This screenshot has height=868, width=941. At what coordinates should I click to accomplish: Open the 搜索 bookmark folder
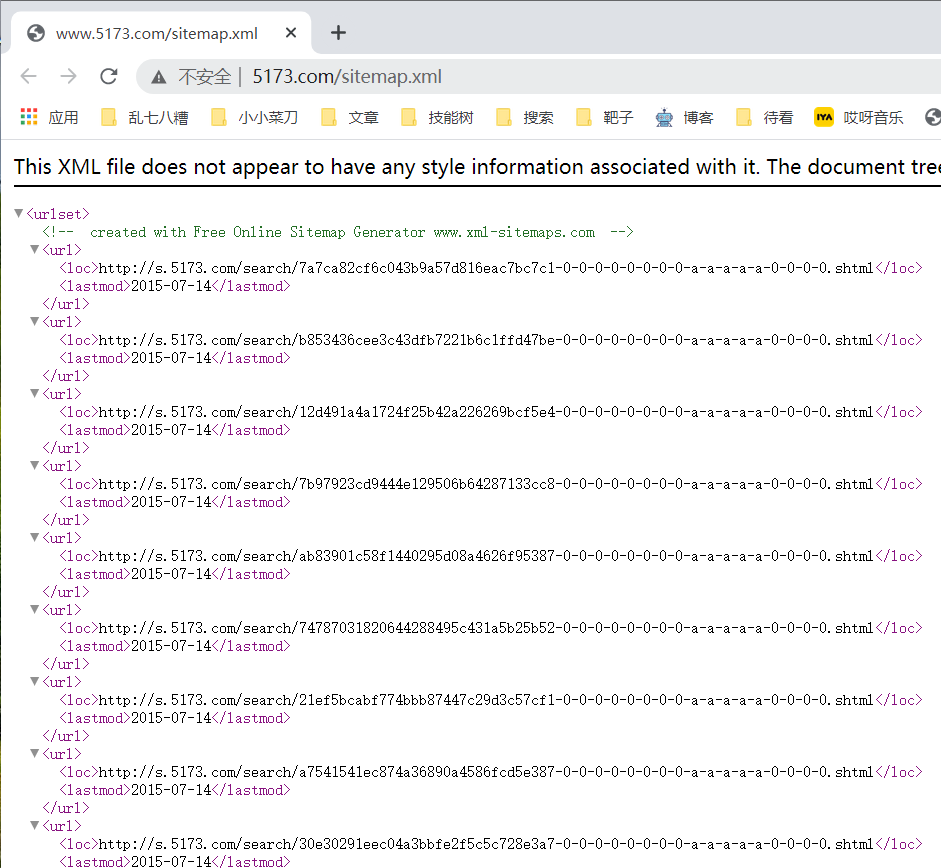coord(525,117)
